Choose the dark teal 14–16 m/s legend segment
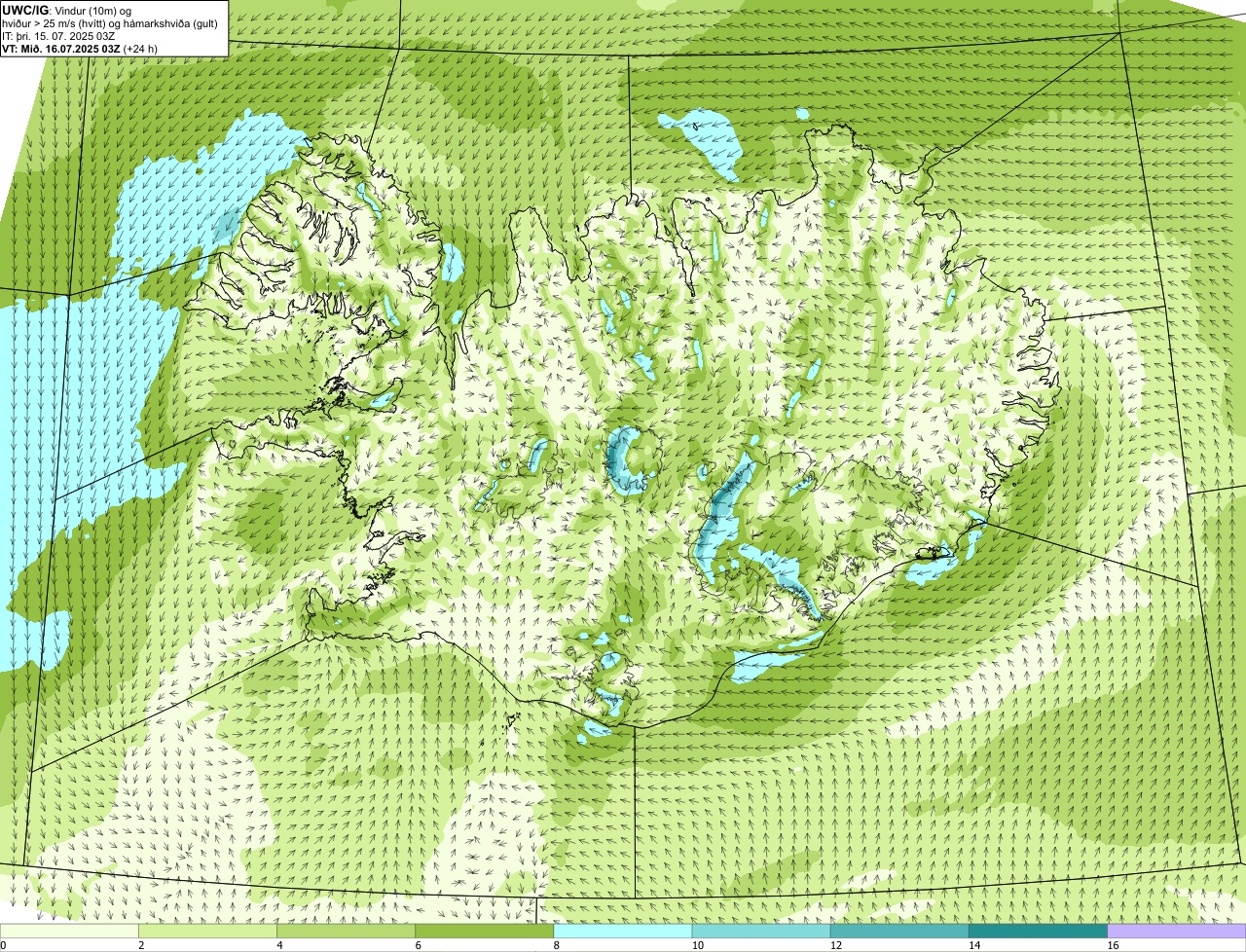This screenshot has width=1246, height=952. click(1039, 931)
